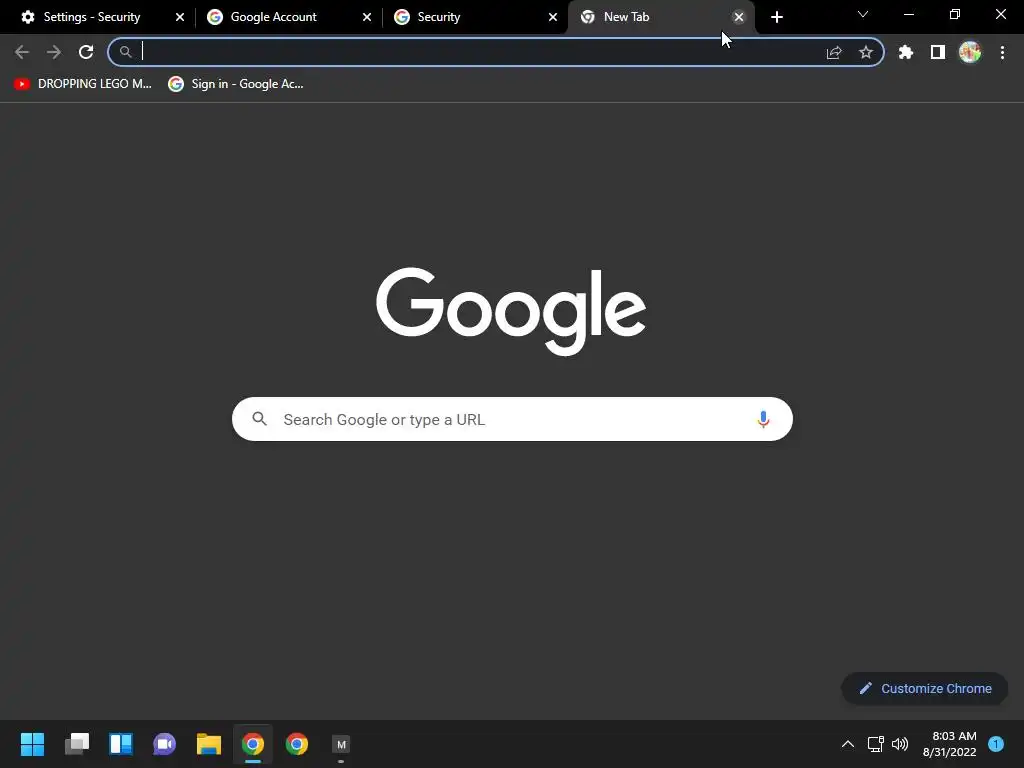
Task: Open the Teams Chat taskbar icon
Action: 165,744
